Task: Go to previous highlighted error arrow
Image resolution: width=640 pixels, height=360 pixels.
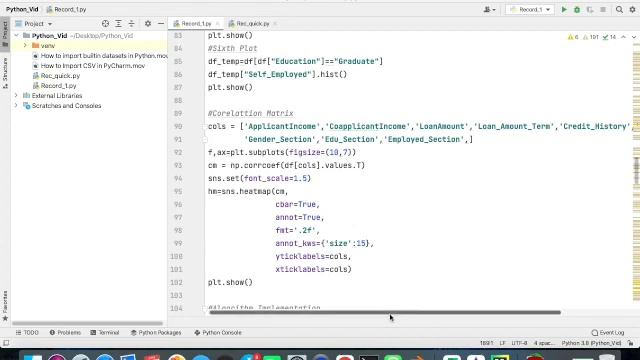Action: [623, 37]
